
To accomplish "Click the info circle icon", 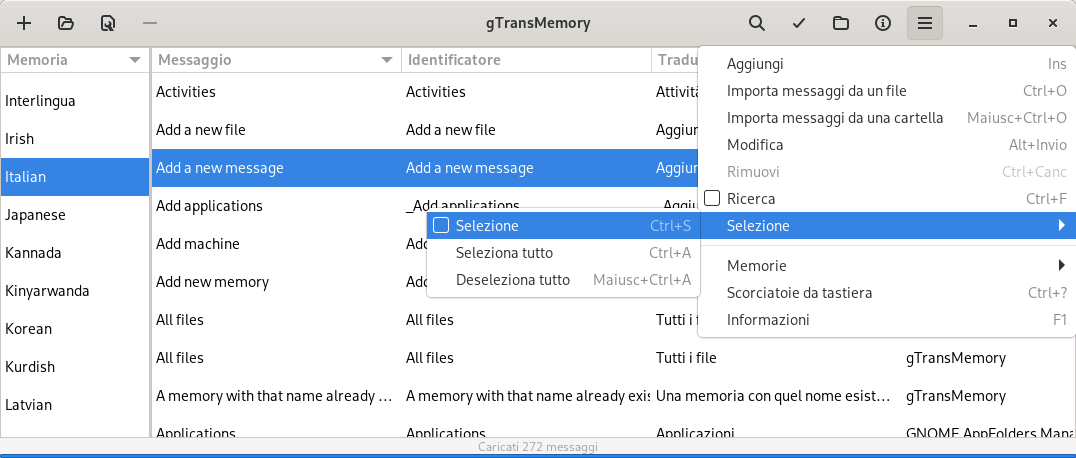I will (x=882, y=23).
